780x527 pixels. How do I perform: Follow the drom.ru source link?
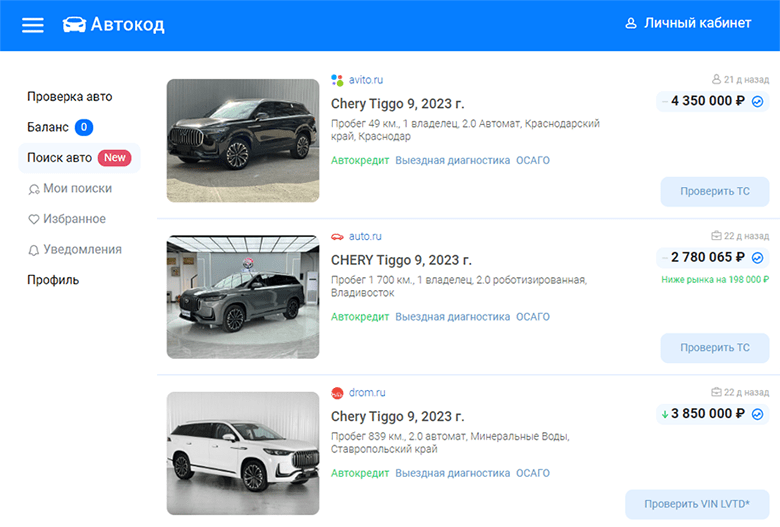tap(367, 393)
